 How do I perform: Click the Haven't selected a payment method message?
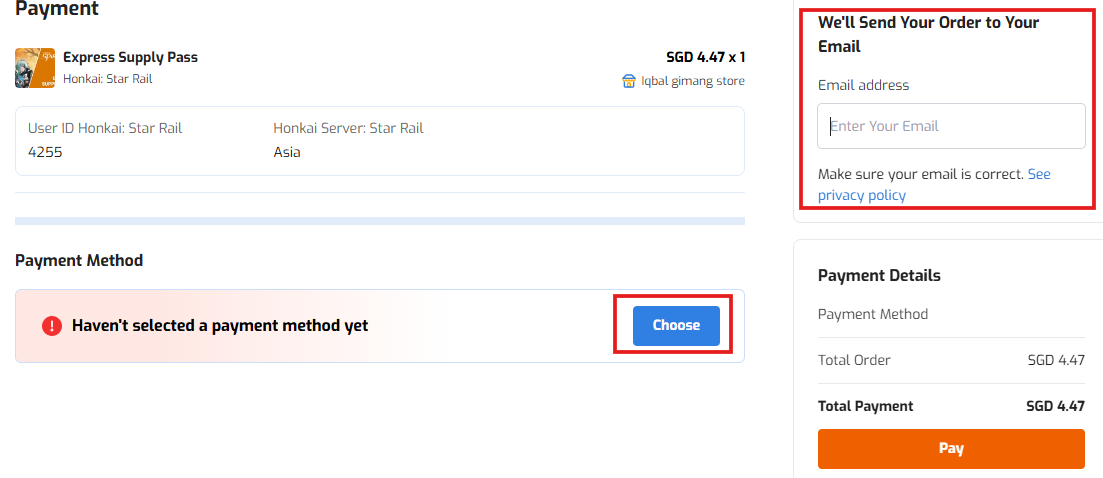(x=220, y=325)
